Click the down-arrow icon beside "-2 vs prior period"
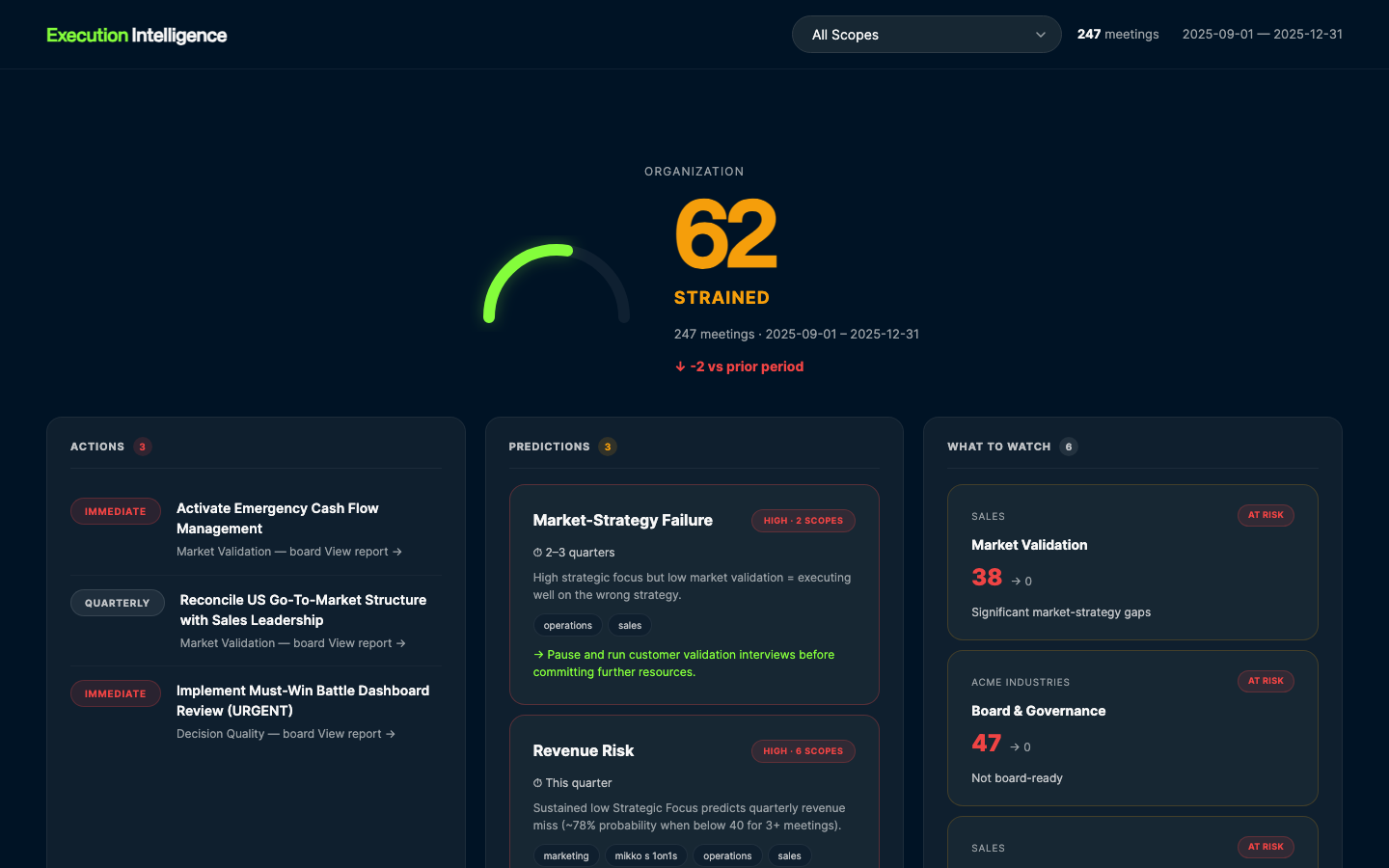 680,366
